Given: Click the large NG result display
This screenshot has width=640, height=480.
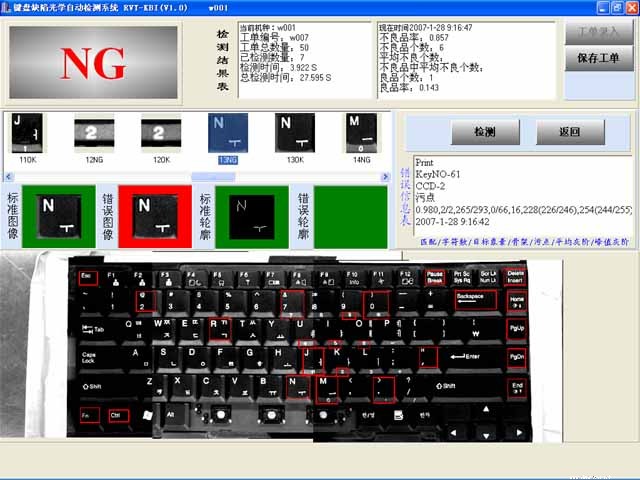Looking at the screenshot, I should [x=93, y=62].
